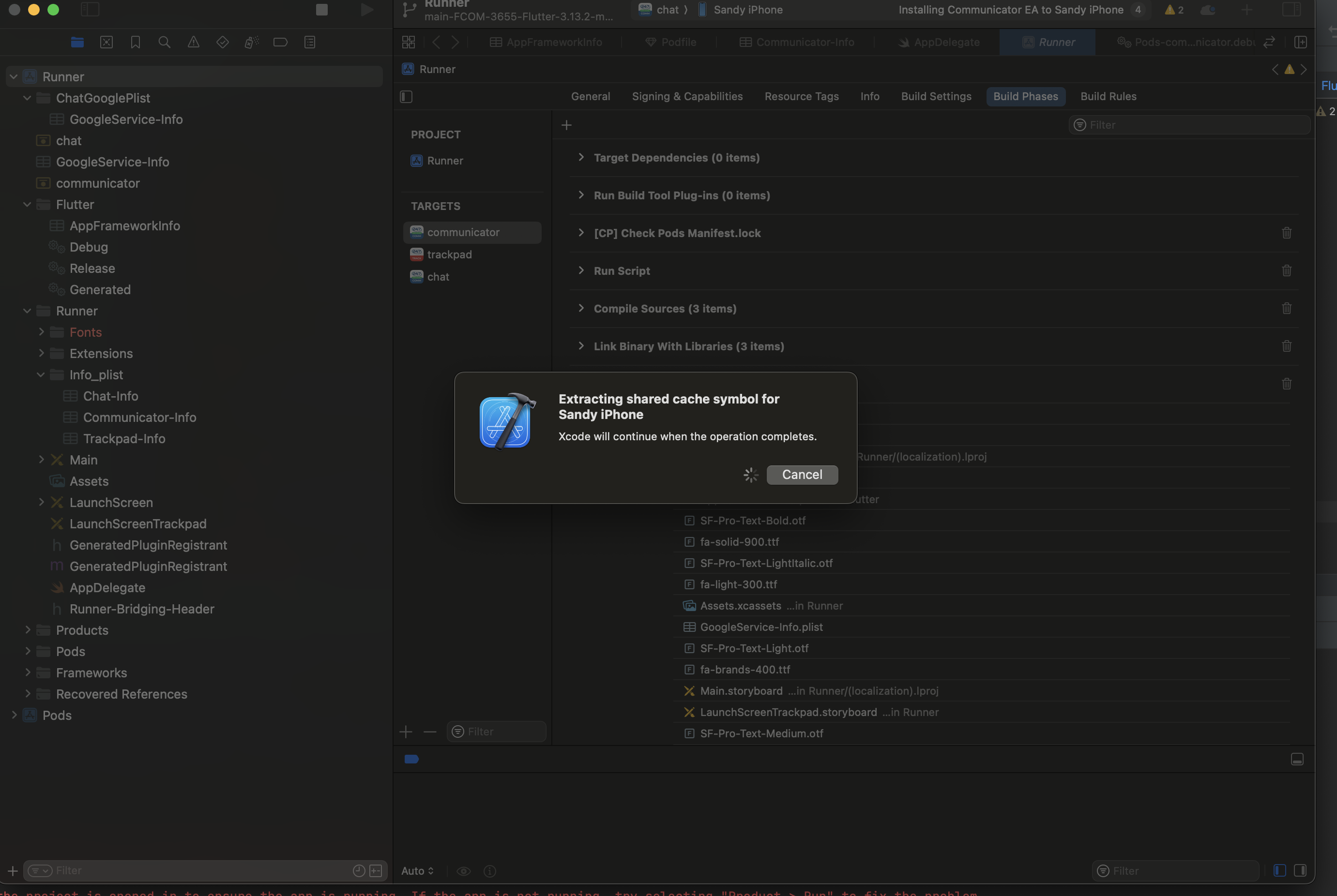Switch to the Signing & Capabilities tab
This screenshot has width=1337, height=896.
pyautogui.click(x=687, y=97)
